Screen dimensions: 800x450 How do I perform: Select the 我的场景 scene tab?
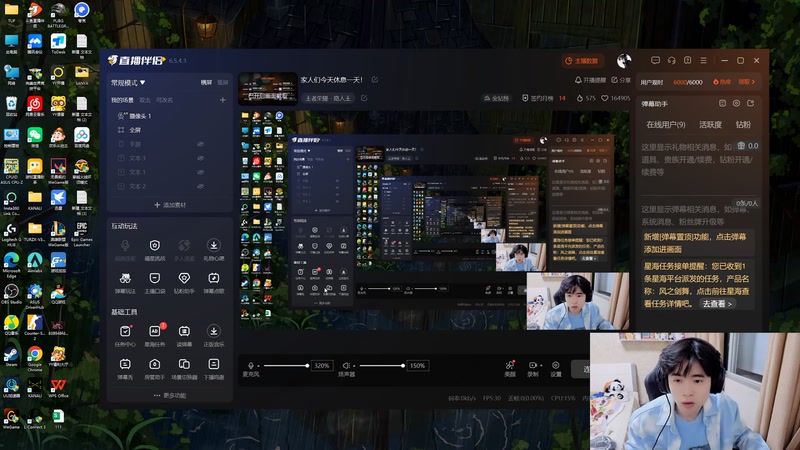tap(122, 100)
